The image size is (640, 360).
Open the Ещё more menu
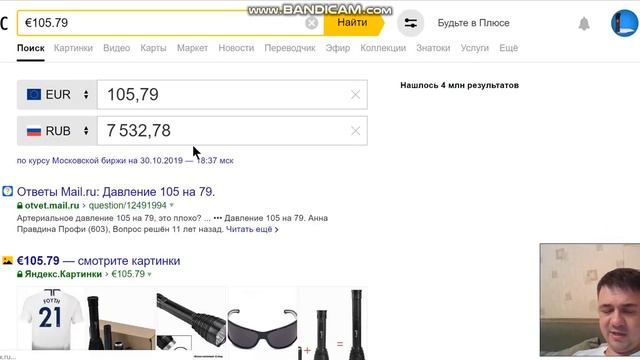[x=509, y=48]
